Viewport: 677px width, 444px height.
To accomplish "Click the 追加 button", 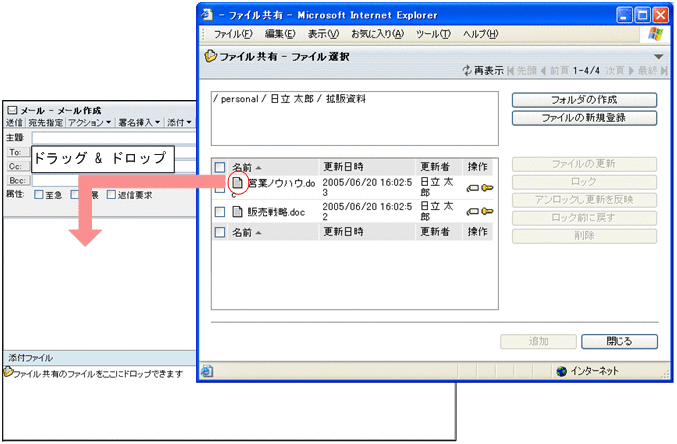I will 538,341.
